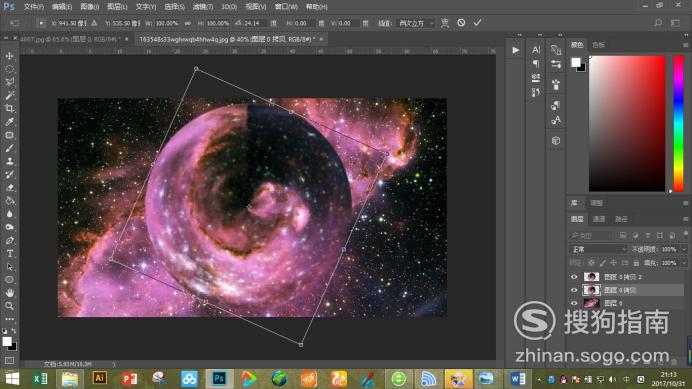The height and width of the screenshot is (389, 692).
Task: Expand the more tools ellipsis
Action: (9, 319)
